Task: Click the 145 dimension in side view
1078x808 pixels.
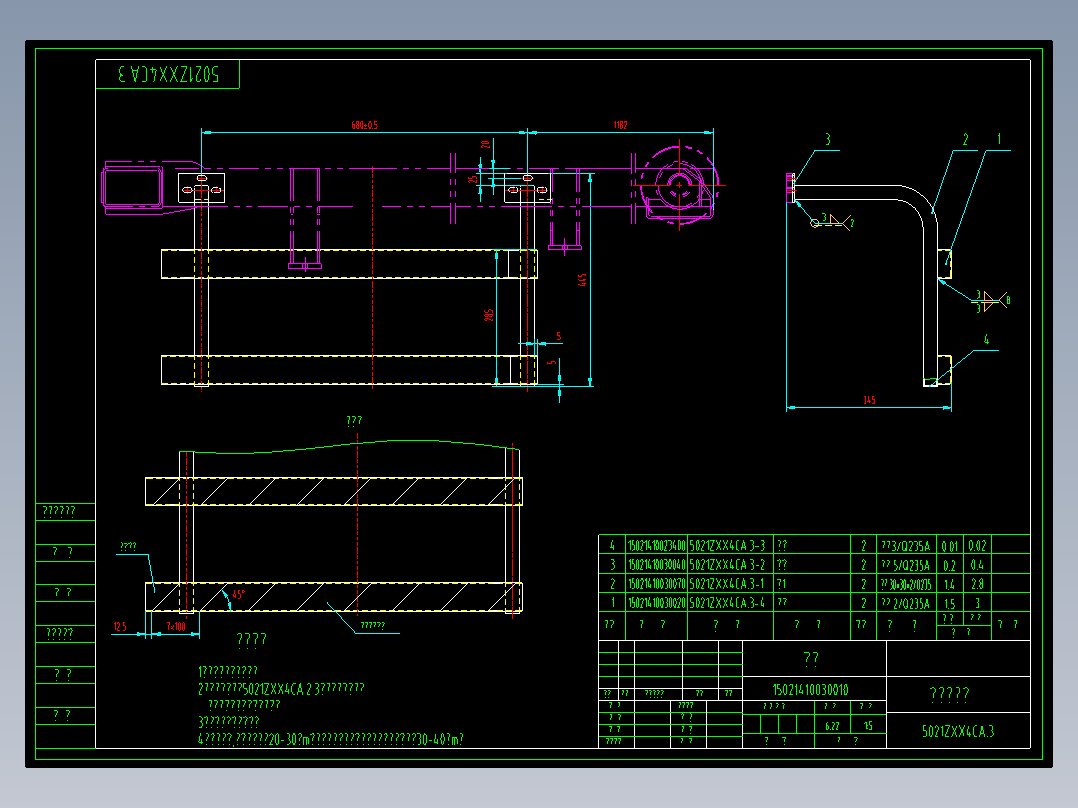Action: point(869,400)
